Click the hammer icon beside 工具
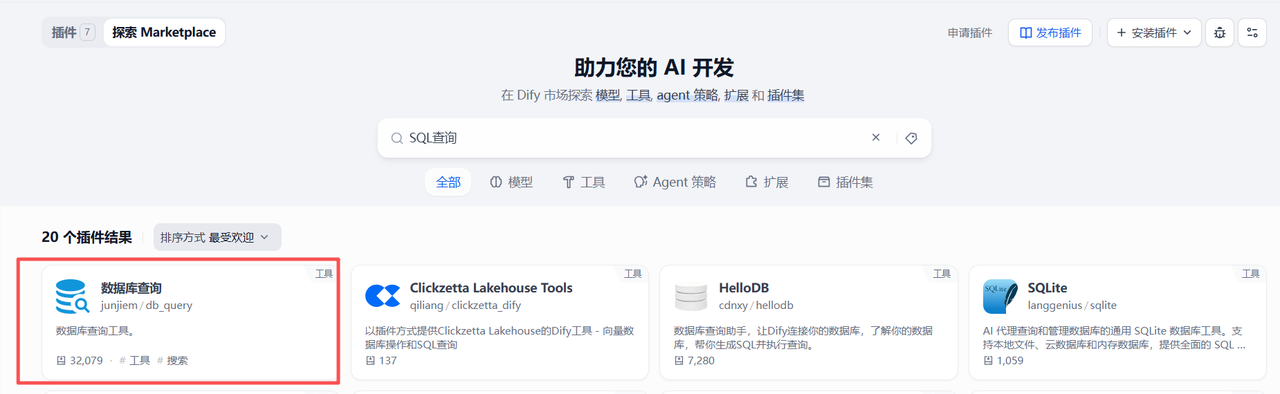1280x394 pixels. (568, 182)
